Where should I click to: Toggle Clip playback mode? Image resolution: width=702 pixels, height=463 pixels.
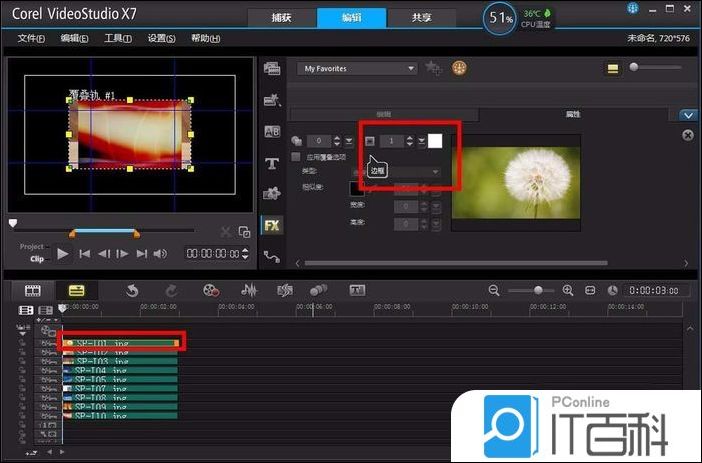click(37, 258)
